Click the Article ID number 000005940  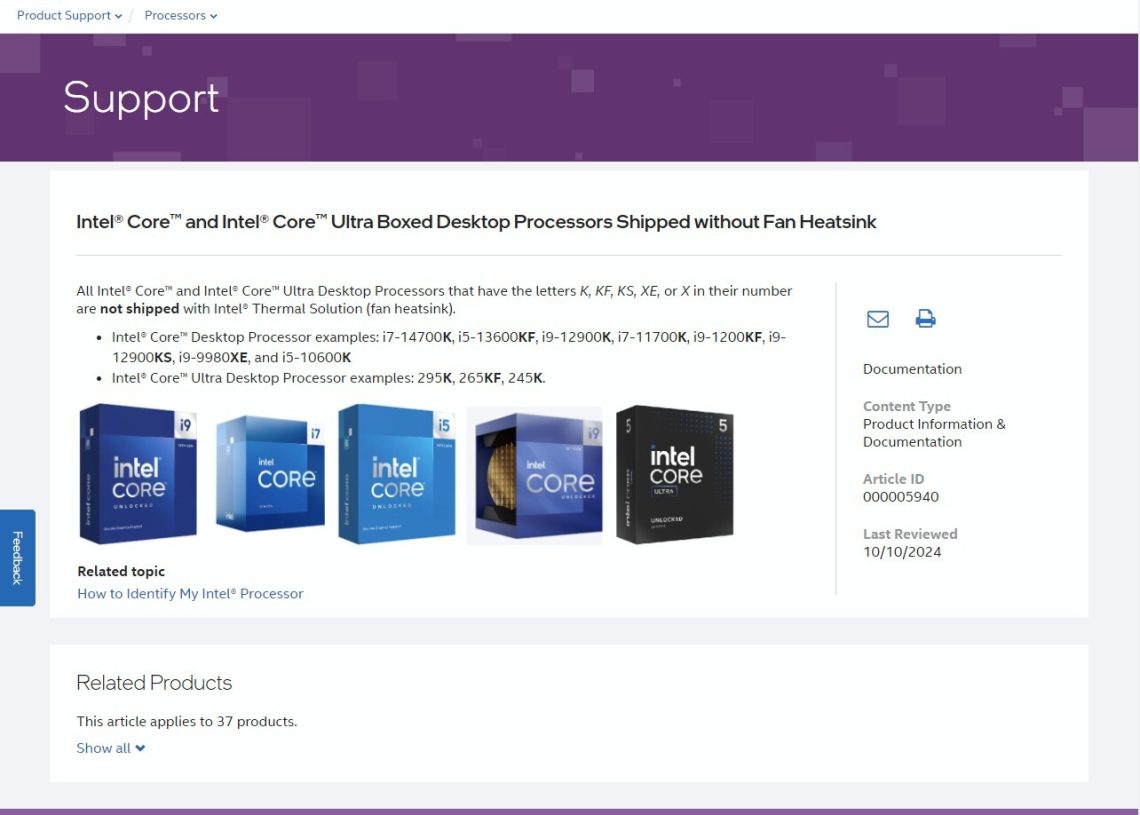901,497
